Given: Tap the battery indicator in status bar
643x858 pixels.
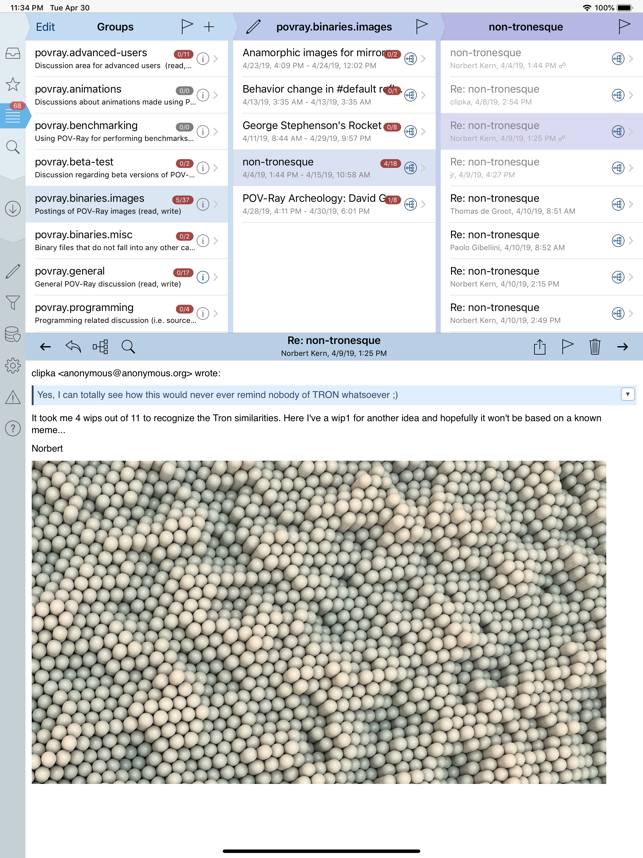Looking at the screenshot, I should pos(624,8).
